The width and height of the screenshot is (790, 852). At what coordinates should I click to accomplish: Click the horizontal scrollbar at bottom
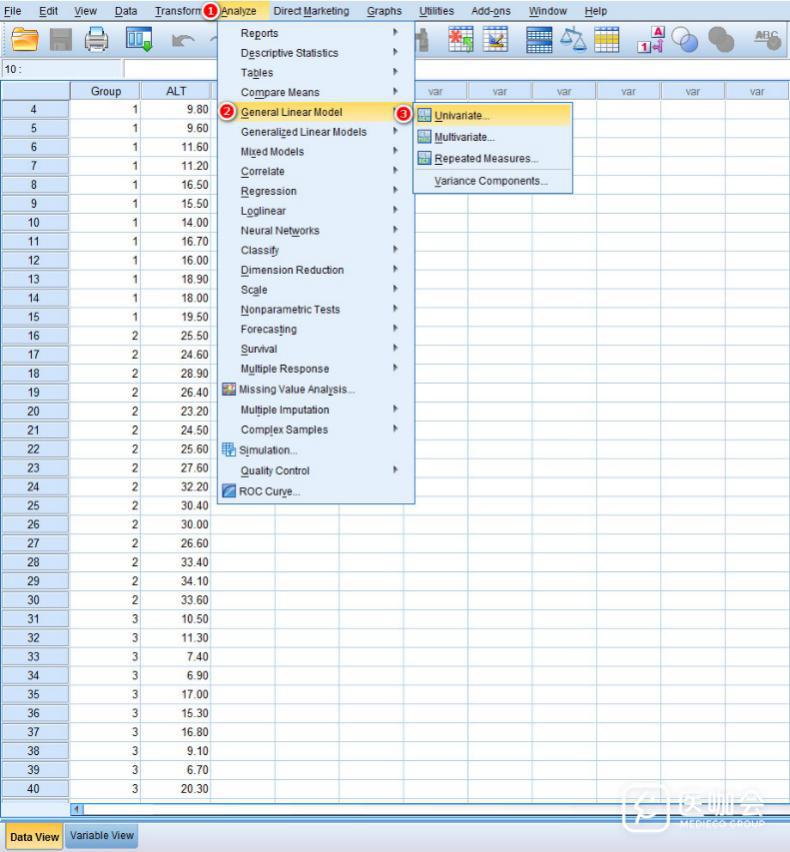(400, 808)
